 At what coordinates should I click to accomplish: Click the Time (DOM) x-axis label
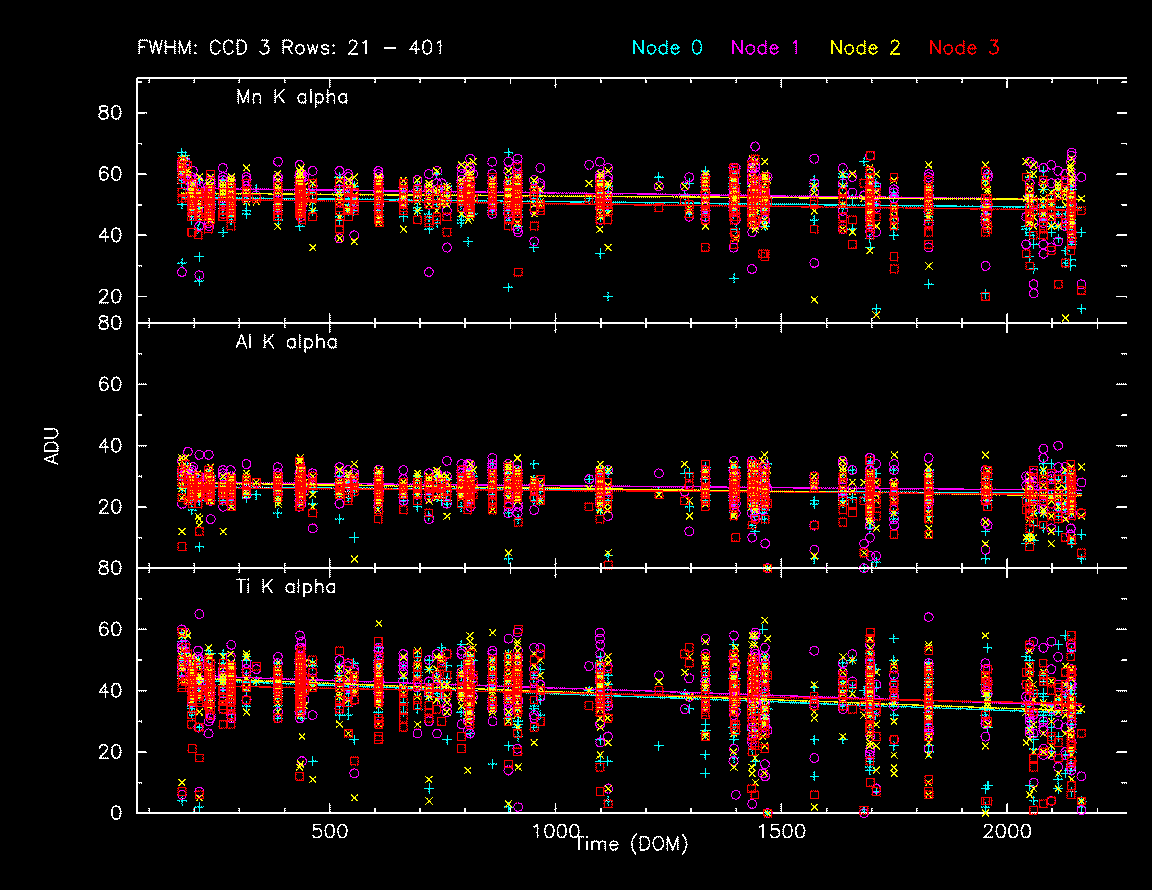coord(631,845)
